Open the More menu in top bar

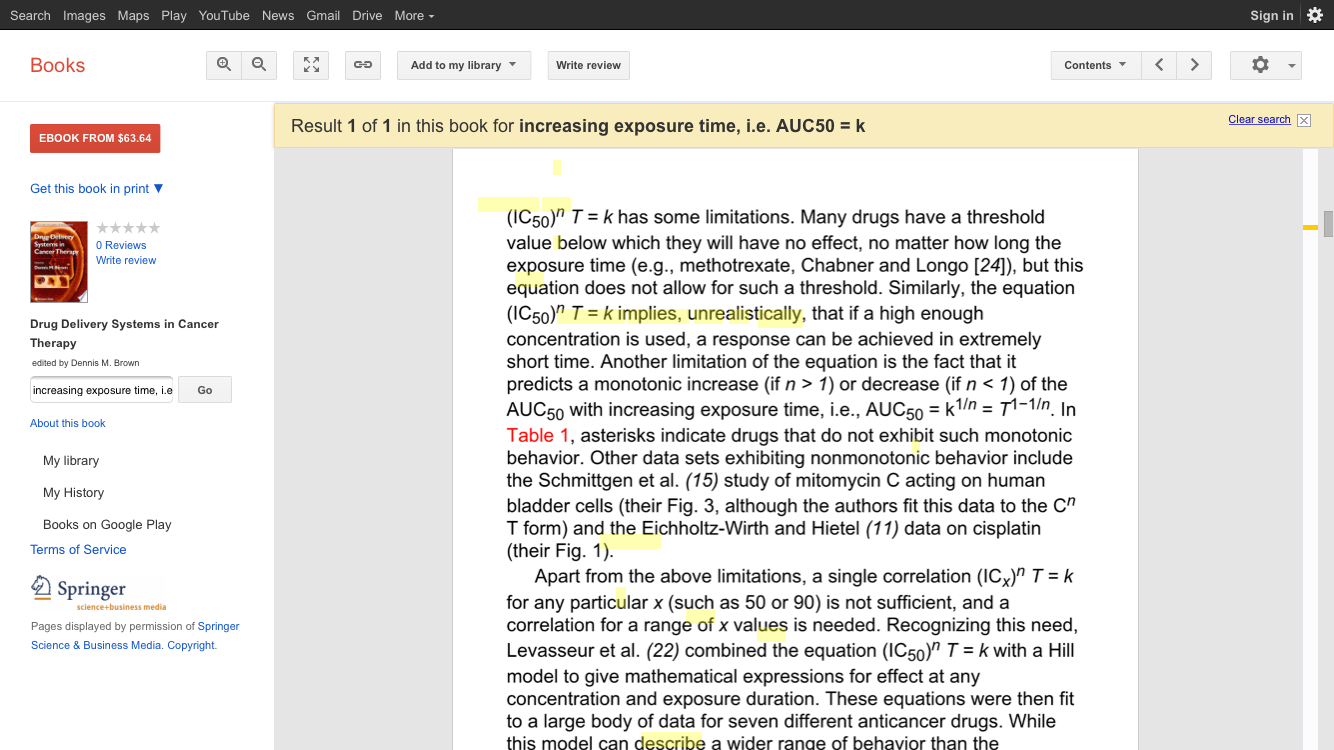(x=414, y=15)
